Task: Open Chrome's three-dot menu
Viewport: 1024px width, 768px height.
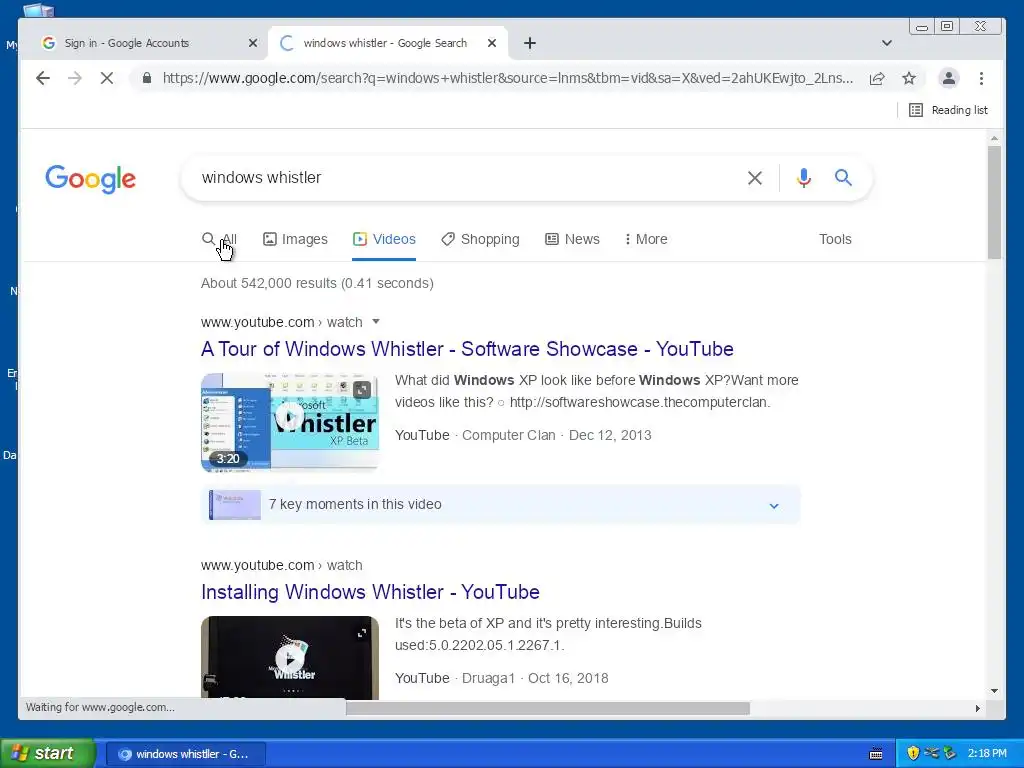Action: tap(981, 78)
